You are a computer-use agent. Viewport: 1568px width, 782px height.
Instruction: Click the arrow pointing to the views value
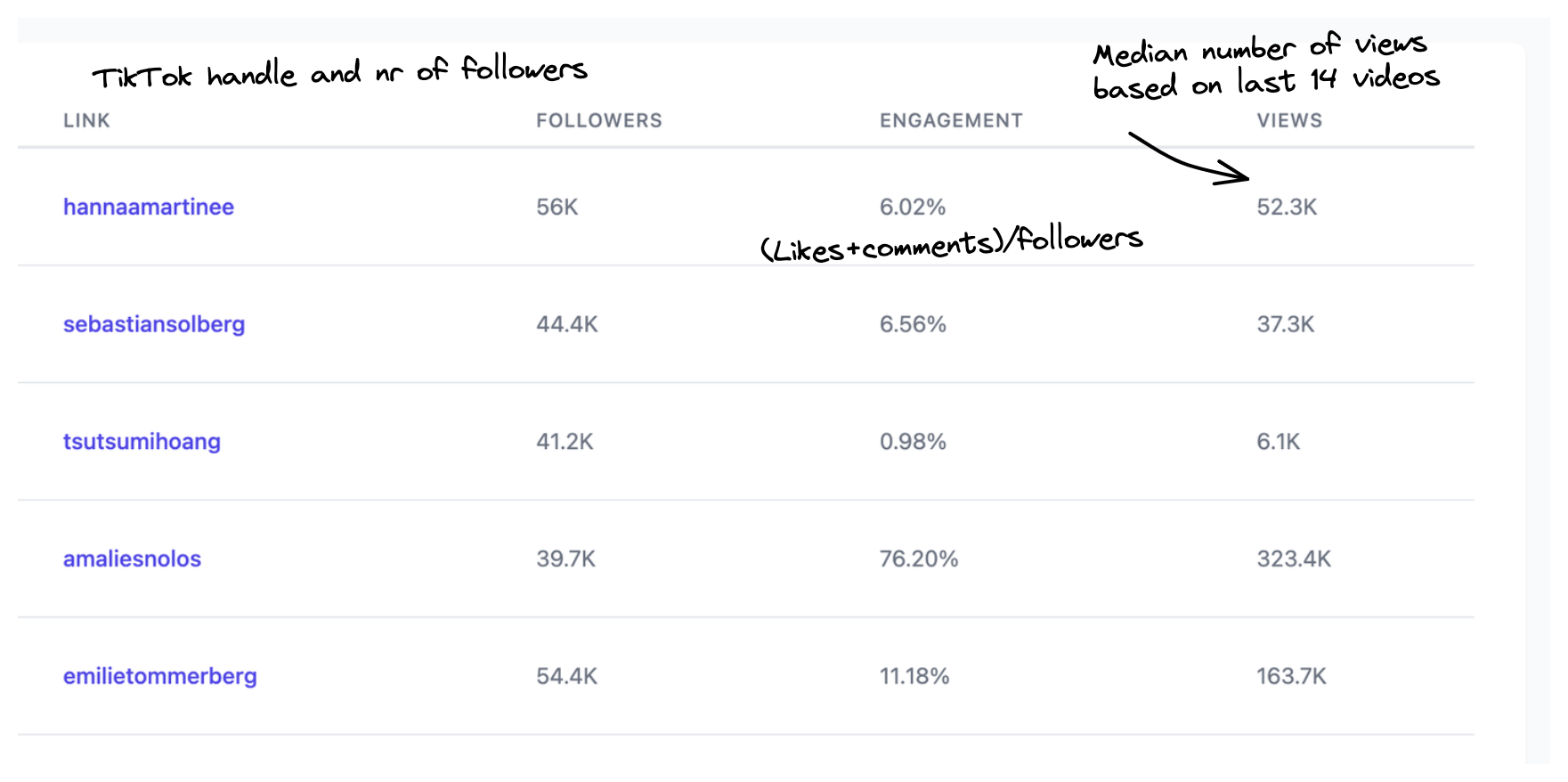click(x=1189, y=159)
